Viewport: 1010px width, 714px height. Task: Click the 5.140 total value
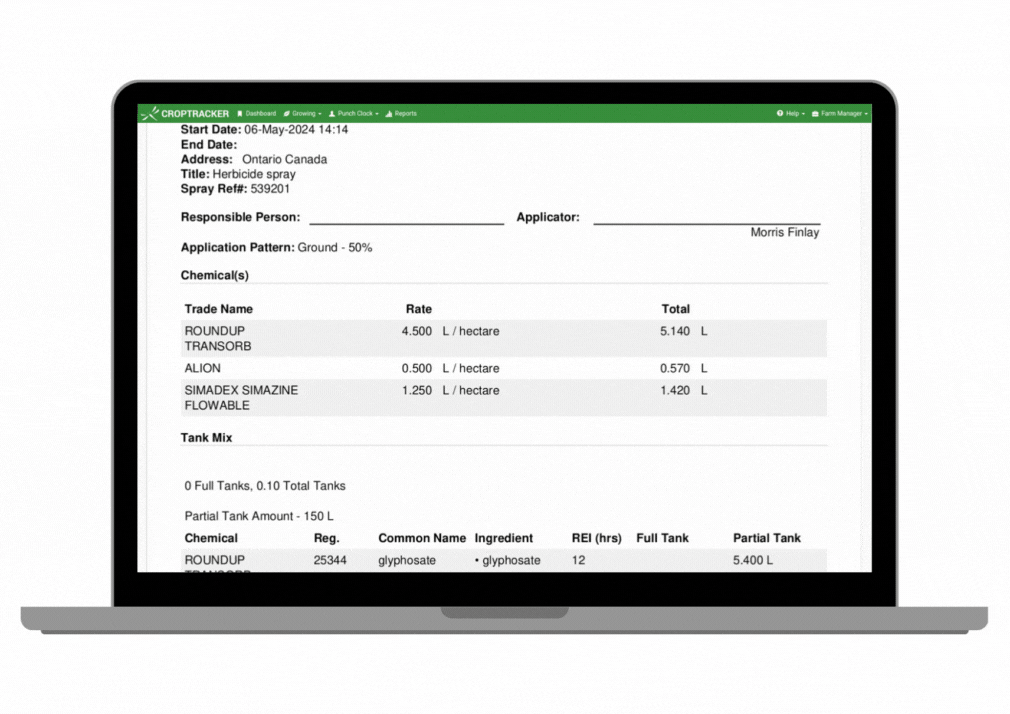pyautogui.click(x=674, y=331)
